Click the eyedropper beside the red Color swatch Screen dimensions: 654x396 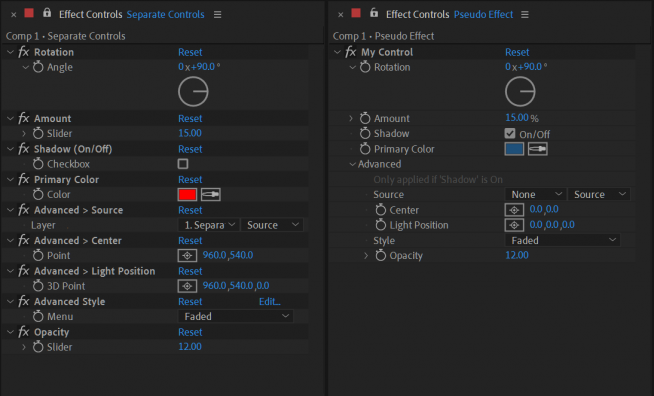click(x=211, y=194)
